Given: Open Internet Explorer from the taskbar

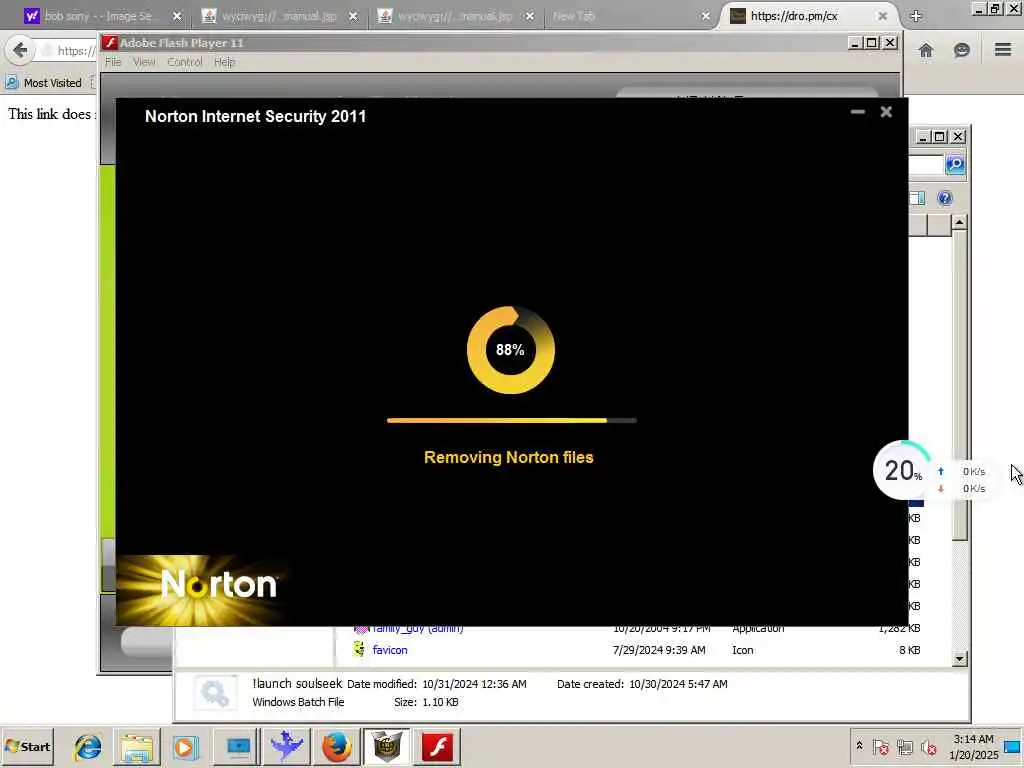Looking at the screenshot, I should pyautogui.click(x=88, y=746).
